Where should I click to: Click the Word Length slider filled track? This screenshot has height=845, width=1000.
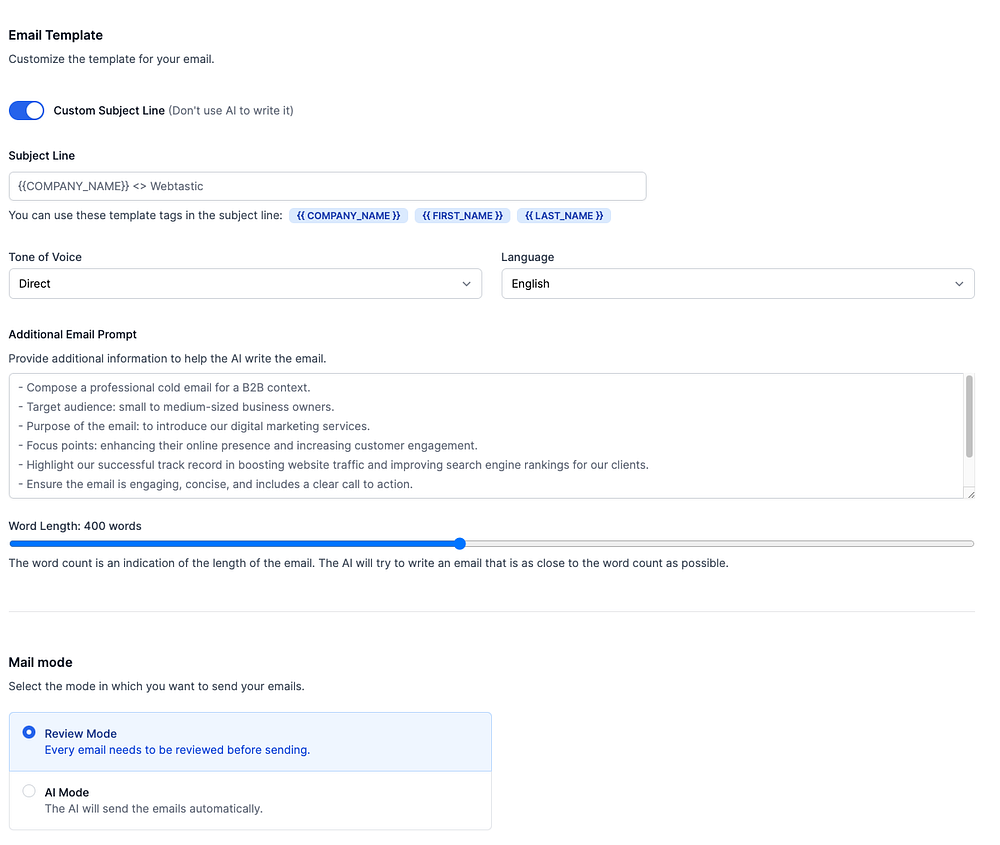pyautogui.click(x=230, y=544)
